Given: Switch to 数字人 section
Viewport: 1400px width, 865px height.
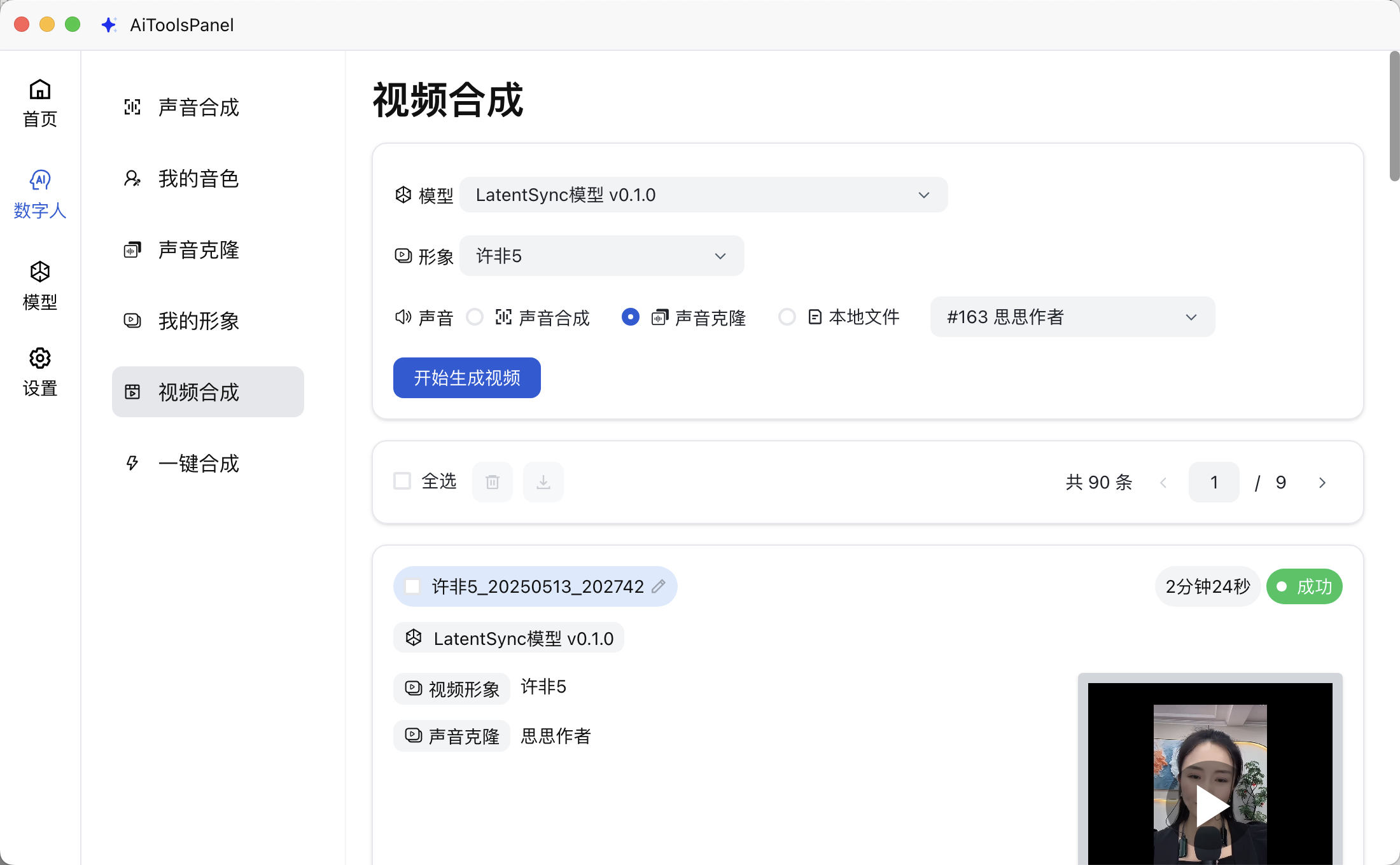Looking at the screenshot, I should point(40,195).
